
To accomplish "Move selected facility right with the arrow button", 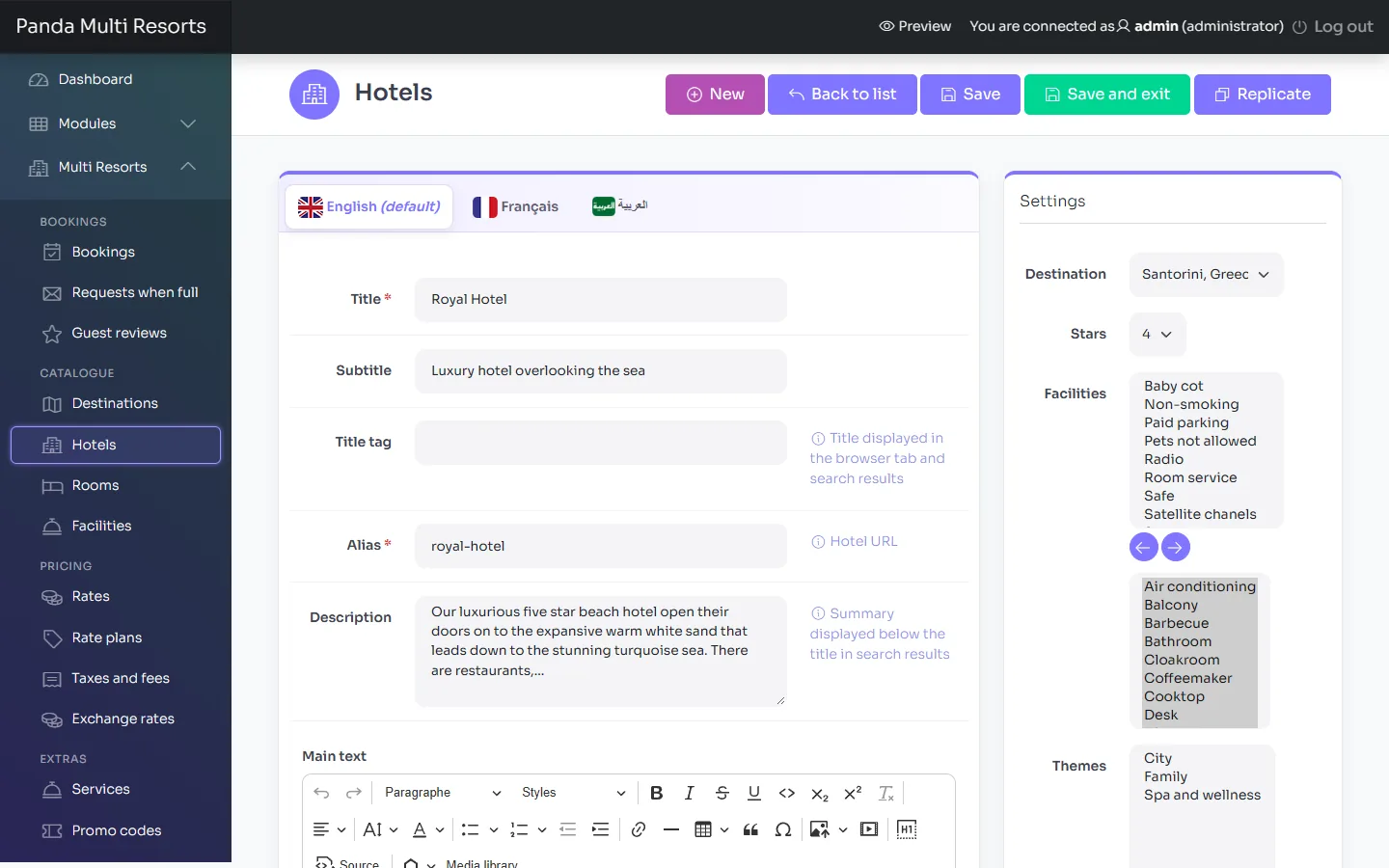I will (1176, 547).
